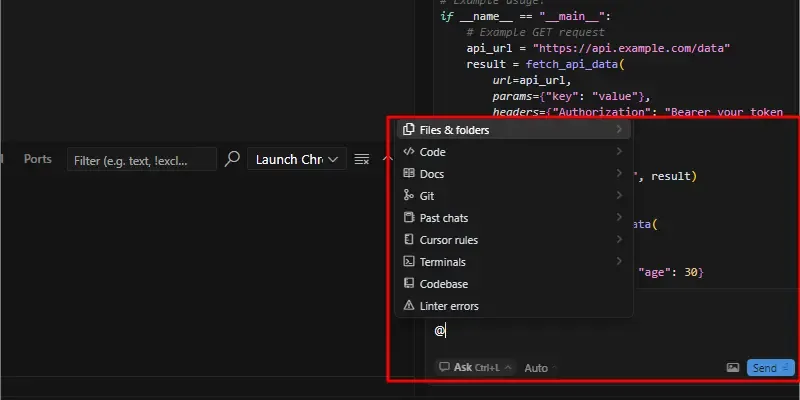Attach an image to the chat
Image resolution: width=800 pixels, height=400 pixels.
point(733,368)
